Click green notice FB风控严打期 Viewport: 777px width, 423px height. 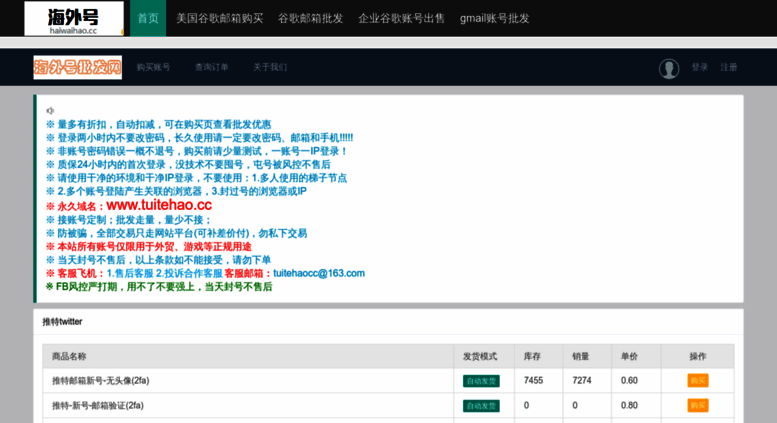[159, 287]
